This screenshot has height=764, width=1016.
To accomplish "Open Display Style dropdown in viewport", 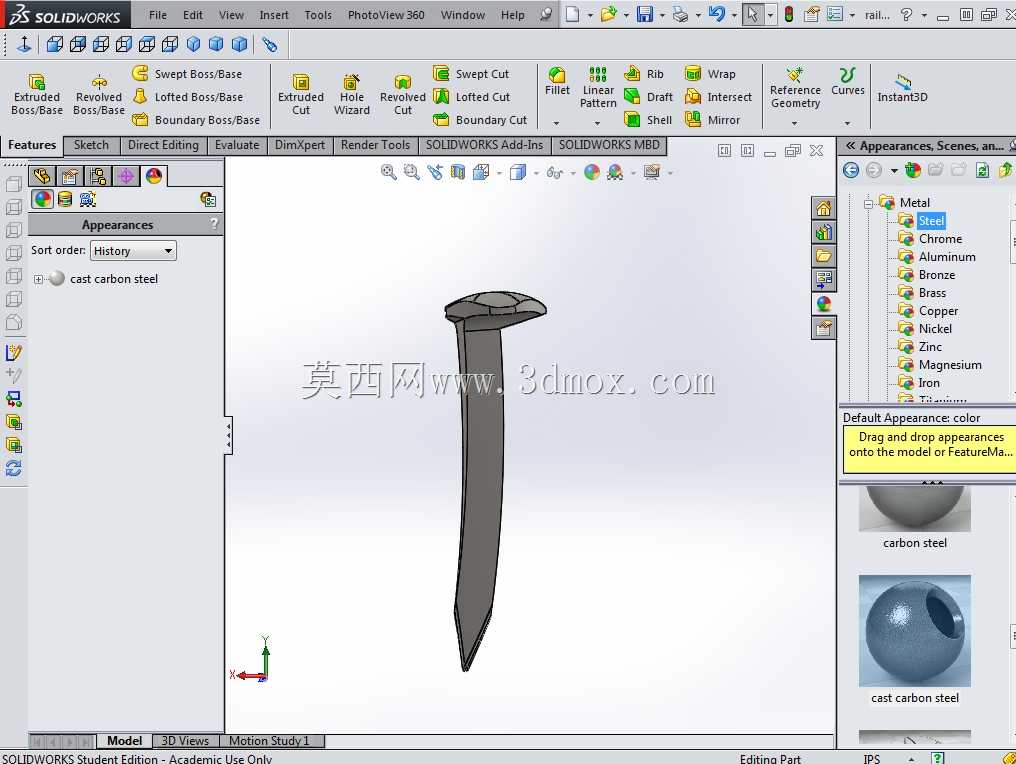I will click(x=536, y=173).
